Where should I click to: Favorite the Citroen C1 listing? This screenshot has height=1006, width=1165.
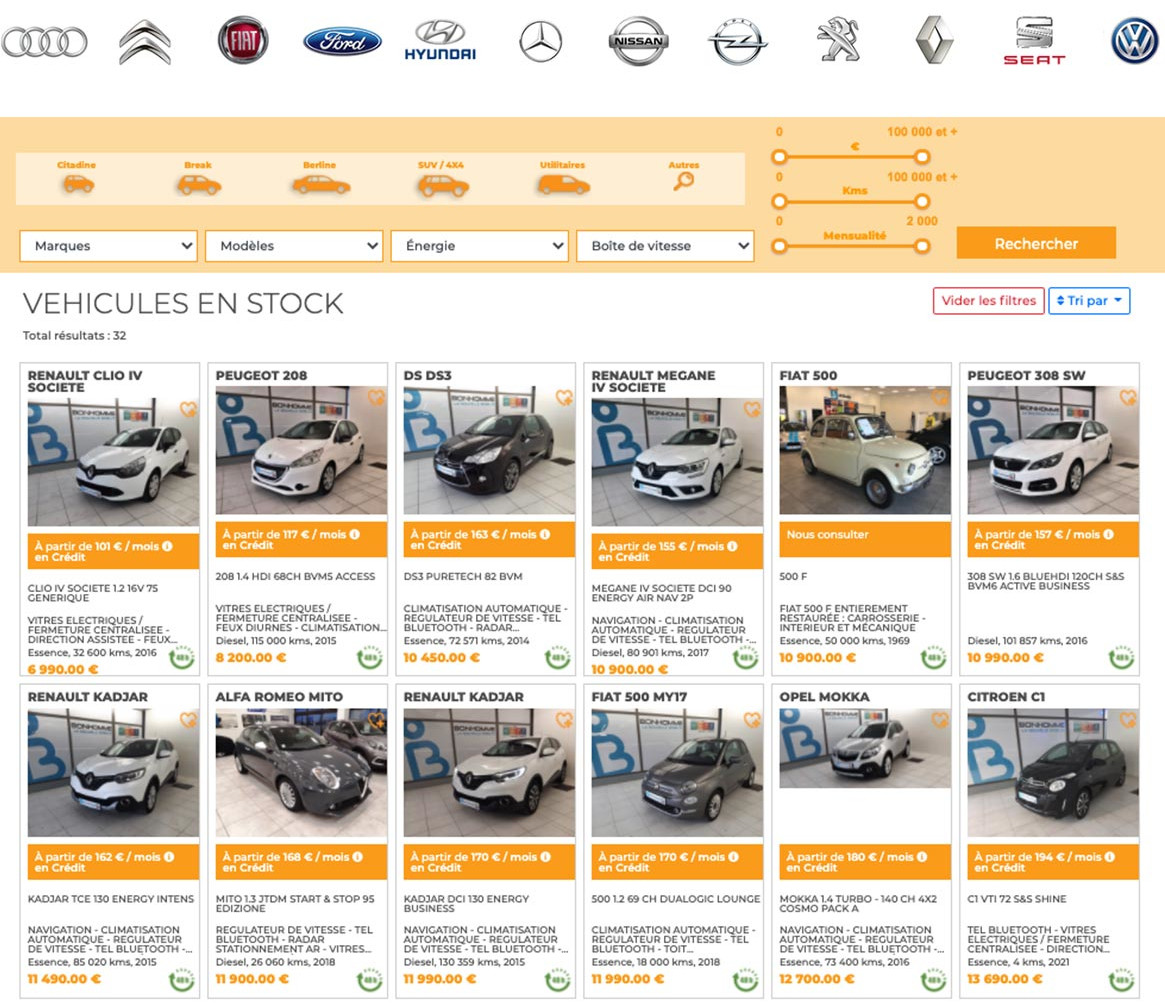pyautogui.click(x=1129, y=719)
